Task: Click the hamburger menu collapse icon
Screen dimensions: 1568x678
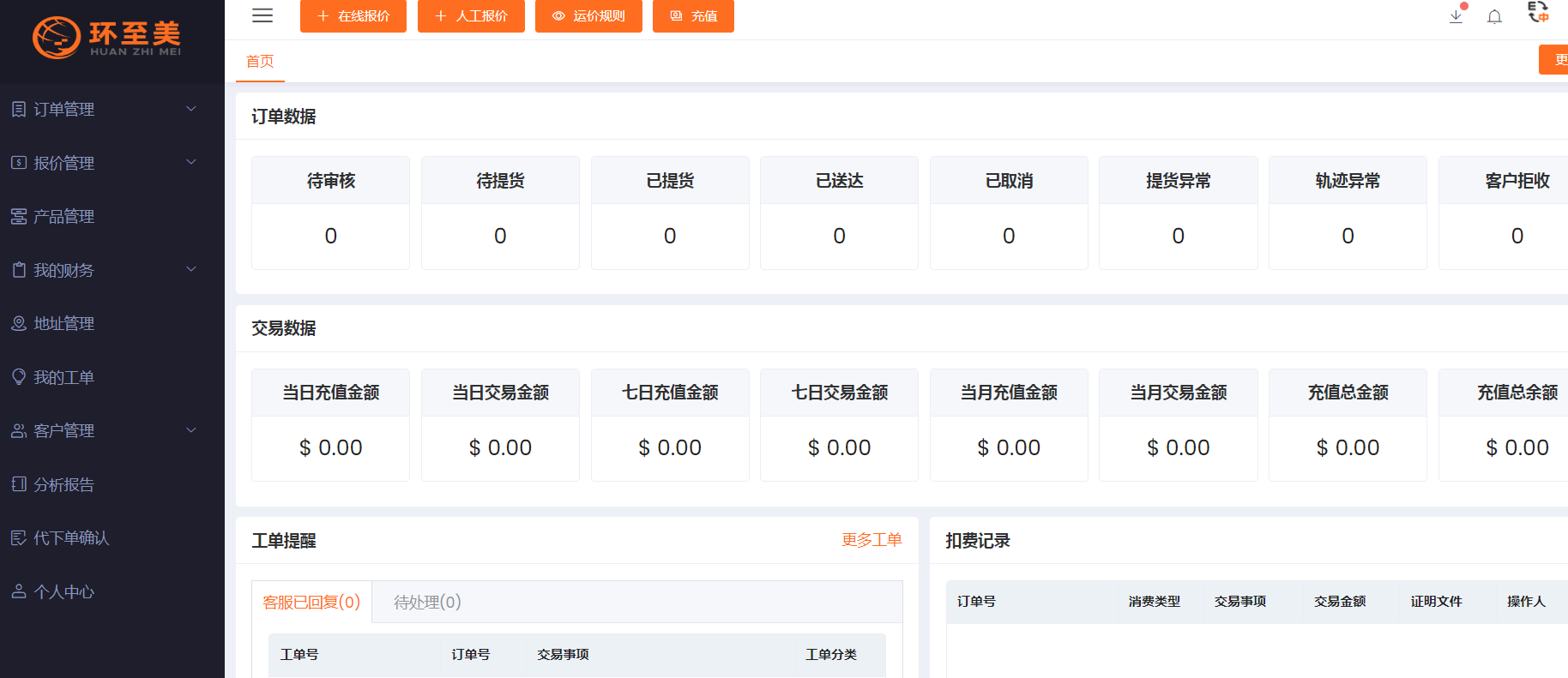Action: tap(262, 15)
